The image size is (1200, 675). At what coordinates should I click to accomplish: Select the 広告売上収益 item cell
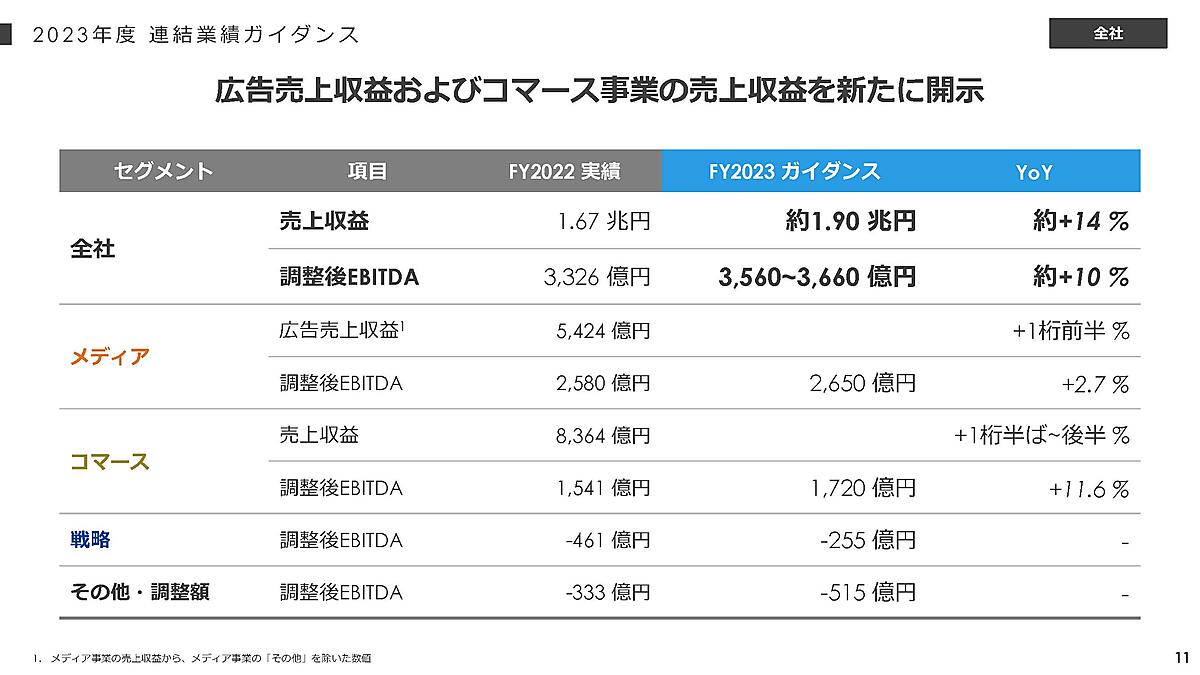[x=340, y=330]
